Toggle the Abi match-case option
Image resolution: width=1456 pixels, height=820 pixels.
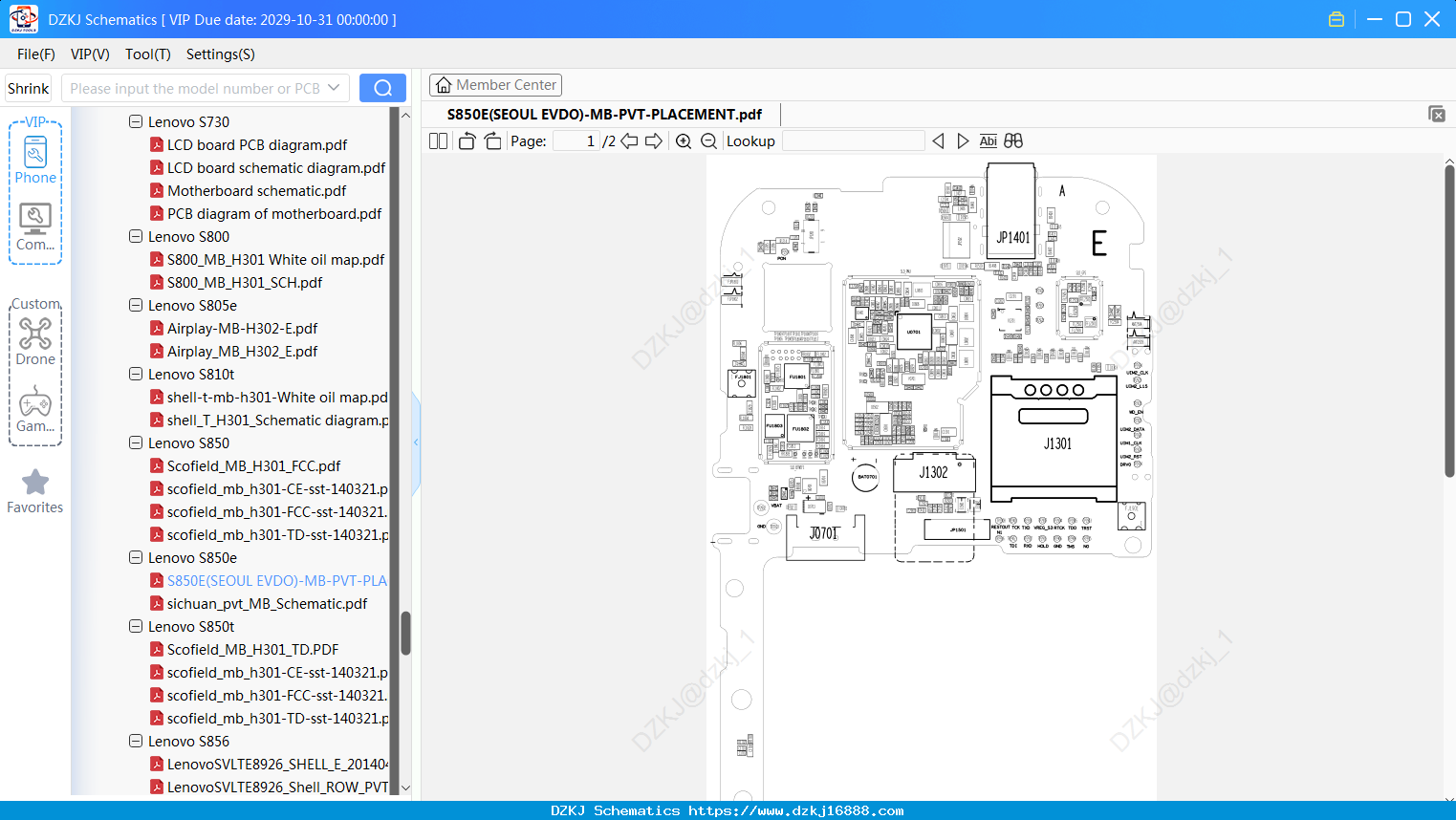pyautogui.click(x=989, y=141)
